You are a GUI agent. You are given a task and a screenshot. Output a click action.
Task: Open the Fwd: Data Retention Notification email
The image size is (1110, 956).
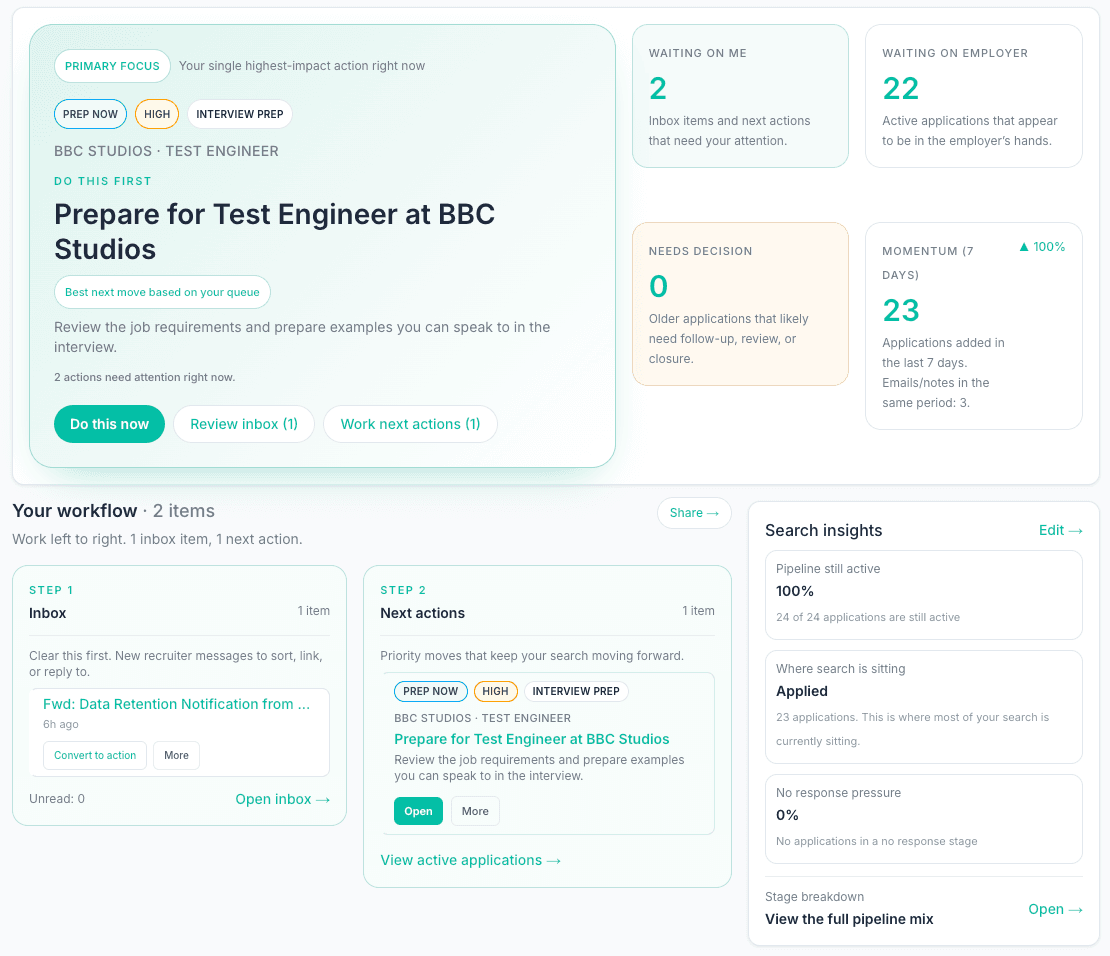(176, 704)
